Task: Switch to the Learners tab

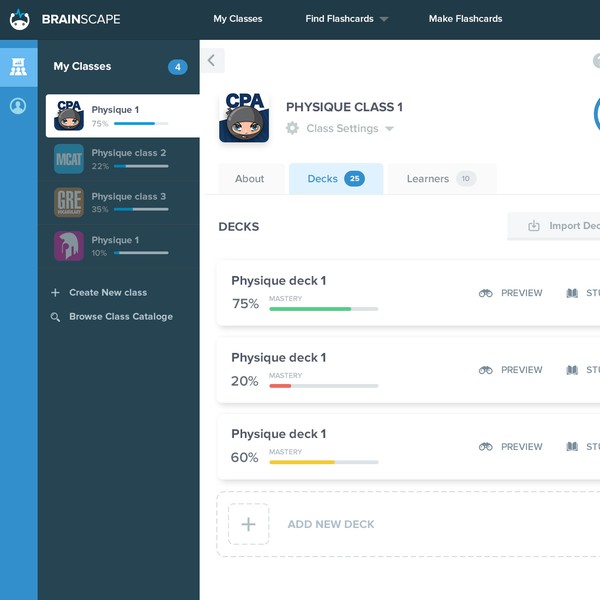Action: 442,179
